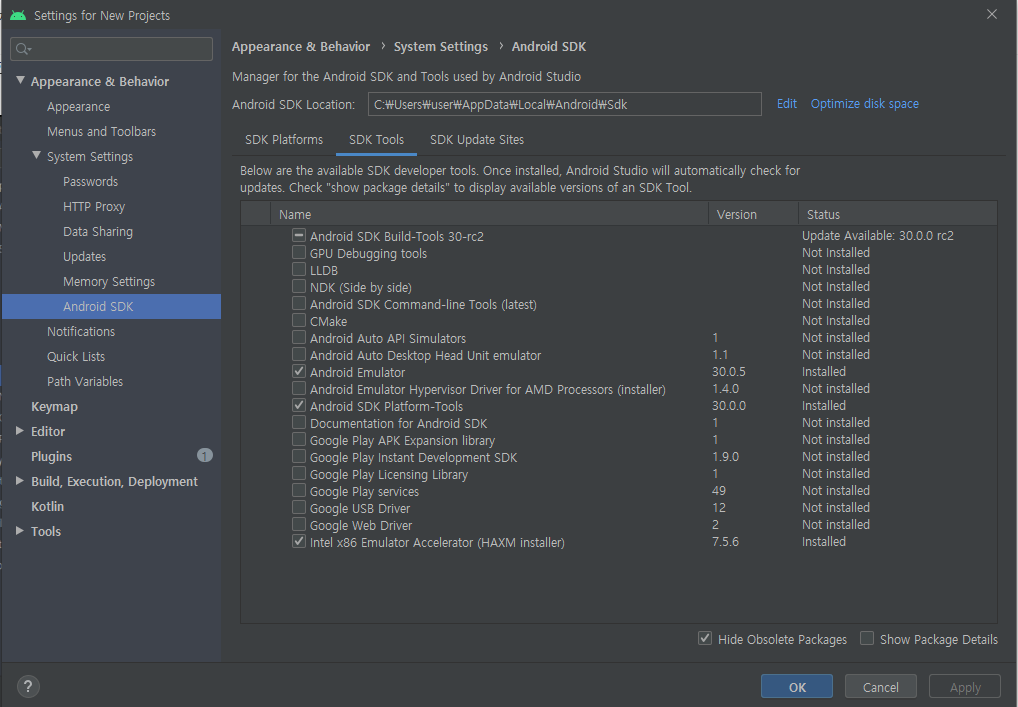The image size is (1018, 707).
Task: Focus the settings search field
Action: click(x=112, y=49)
